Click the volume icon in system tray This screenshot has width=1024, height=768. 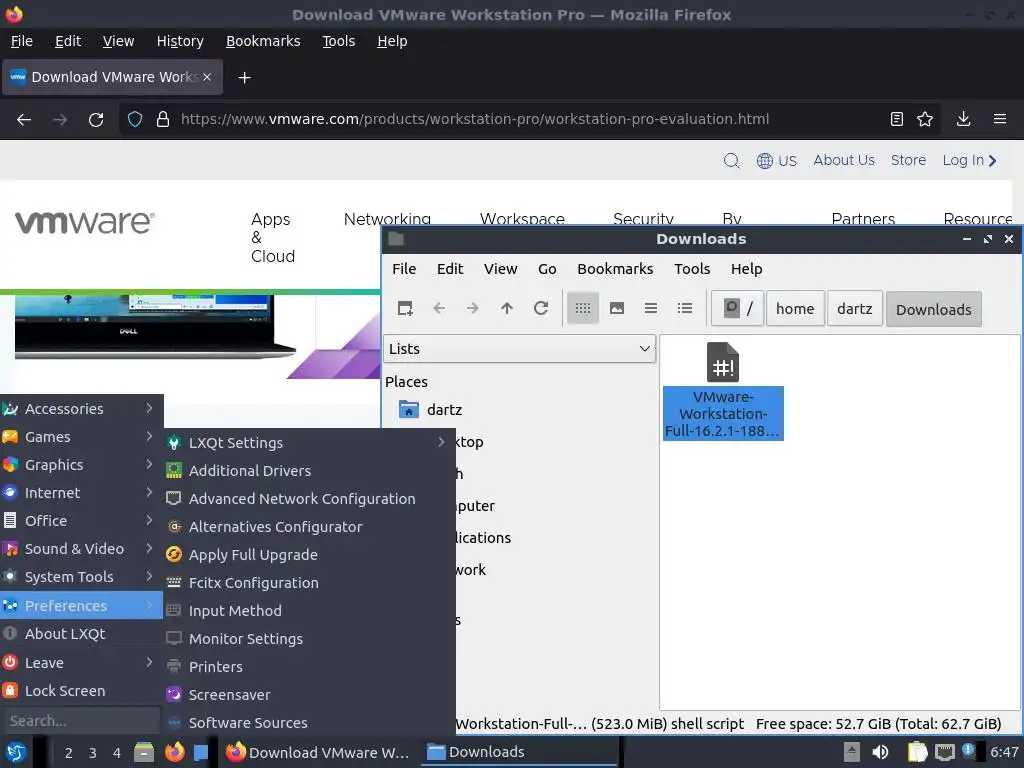(880, 752)
